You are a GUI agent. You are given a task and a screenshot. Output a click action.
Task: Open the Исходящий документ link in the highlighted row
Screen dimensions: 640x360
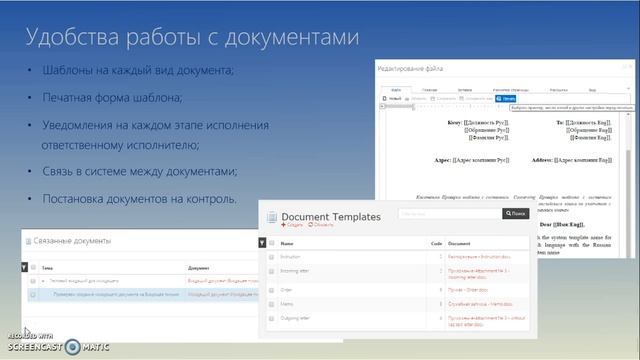tap(223, 294)
